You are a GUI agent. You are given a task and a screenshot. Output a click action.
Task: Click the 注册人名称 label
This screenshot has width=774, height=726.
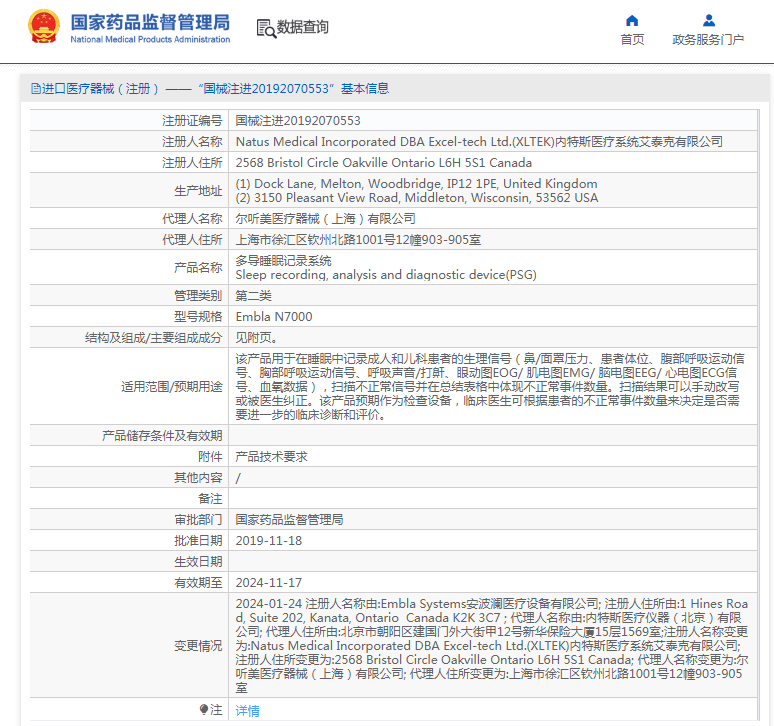192,142
